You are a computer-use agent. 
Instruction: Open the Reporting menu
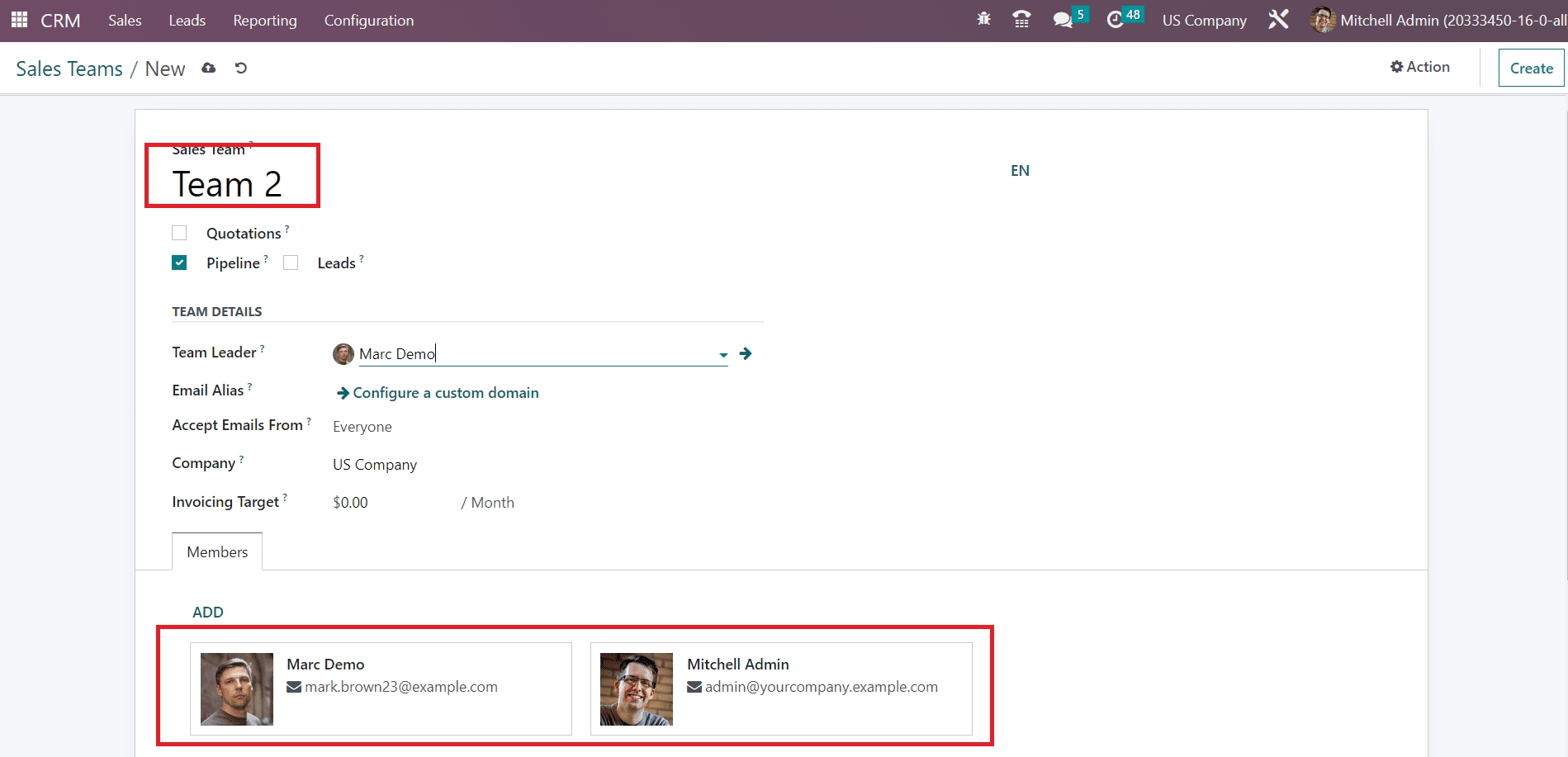[x=264, y=21]
